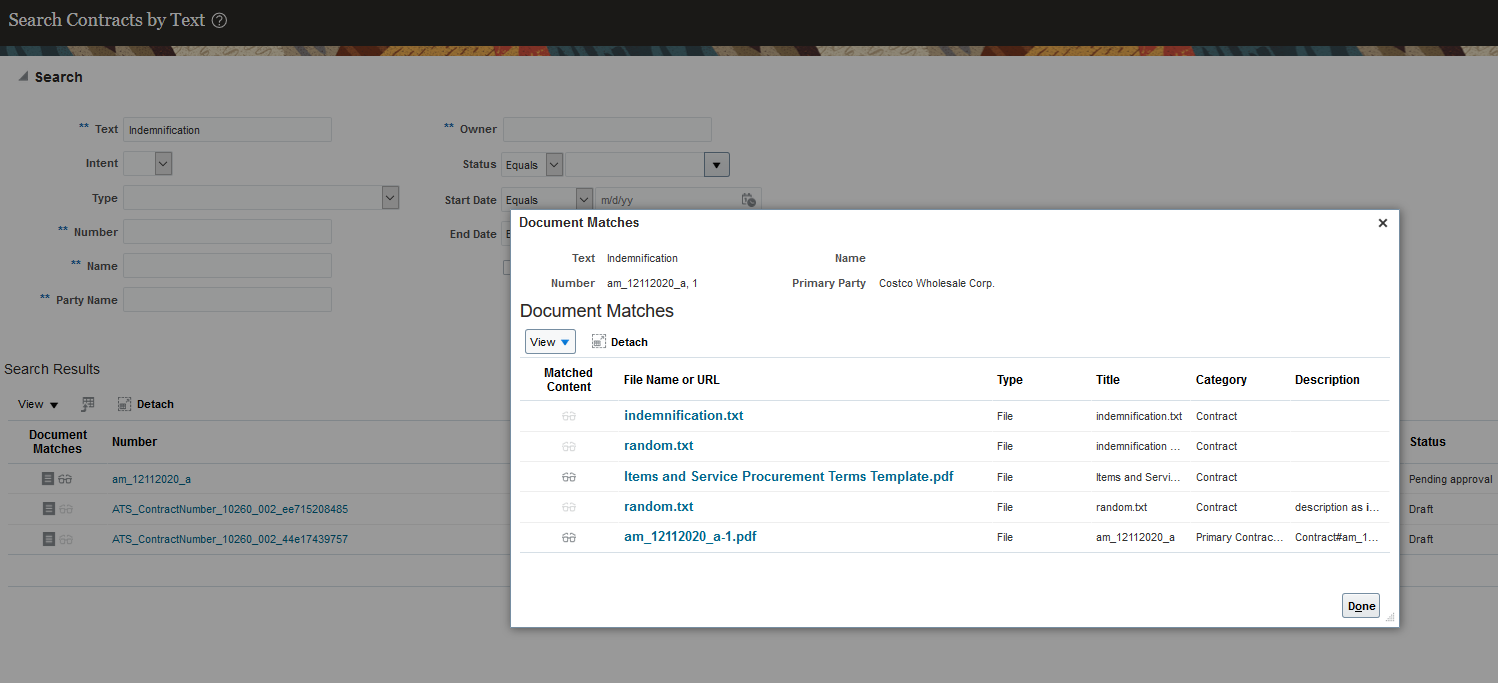Viewport: 1498px width, 683px height.
Task: Open the View menu in Document Matches dialog
Action: (x=550, y=342)
